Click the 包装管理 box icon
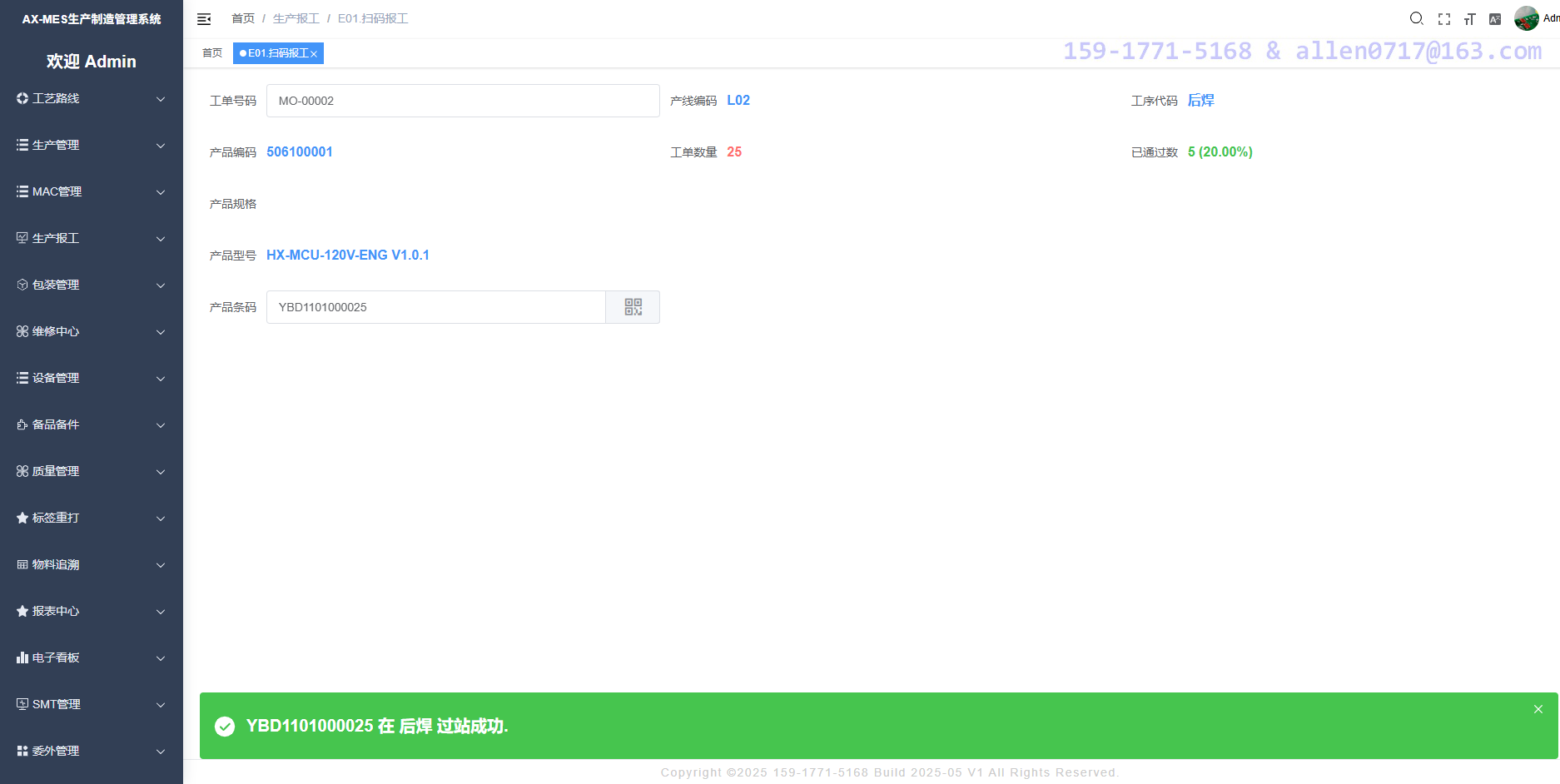This screenshot has height=784, width=1560. click(22, 285)
